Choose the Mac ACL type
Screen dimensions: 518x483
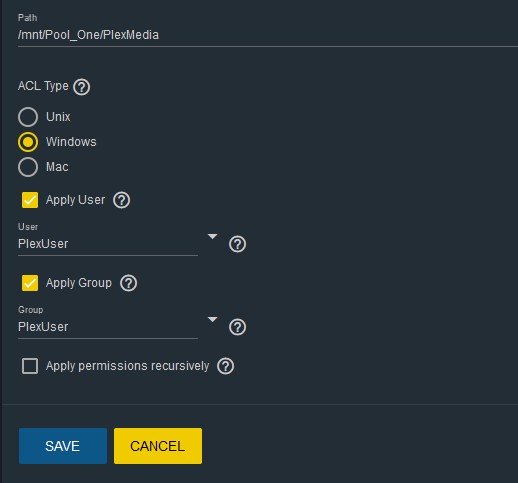28,167
